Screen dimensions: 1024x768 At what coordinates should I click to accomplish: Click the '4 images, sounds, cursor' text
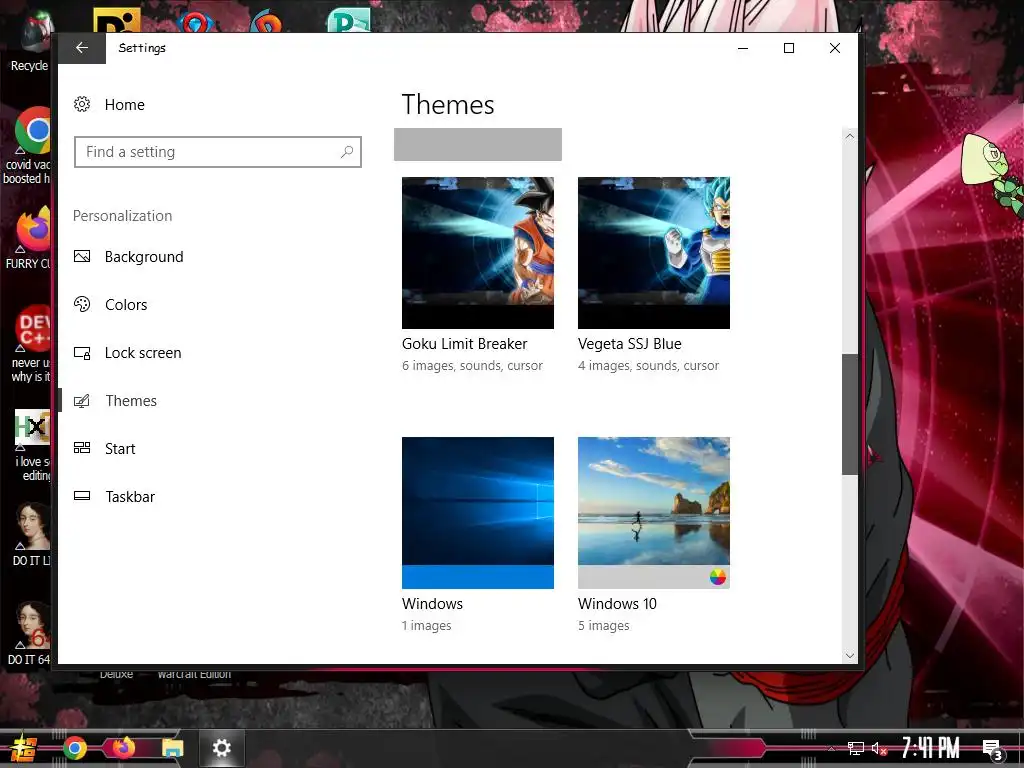tap(648, 366)
